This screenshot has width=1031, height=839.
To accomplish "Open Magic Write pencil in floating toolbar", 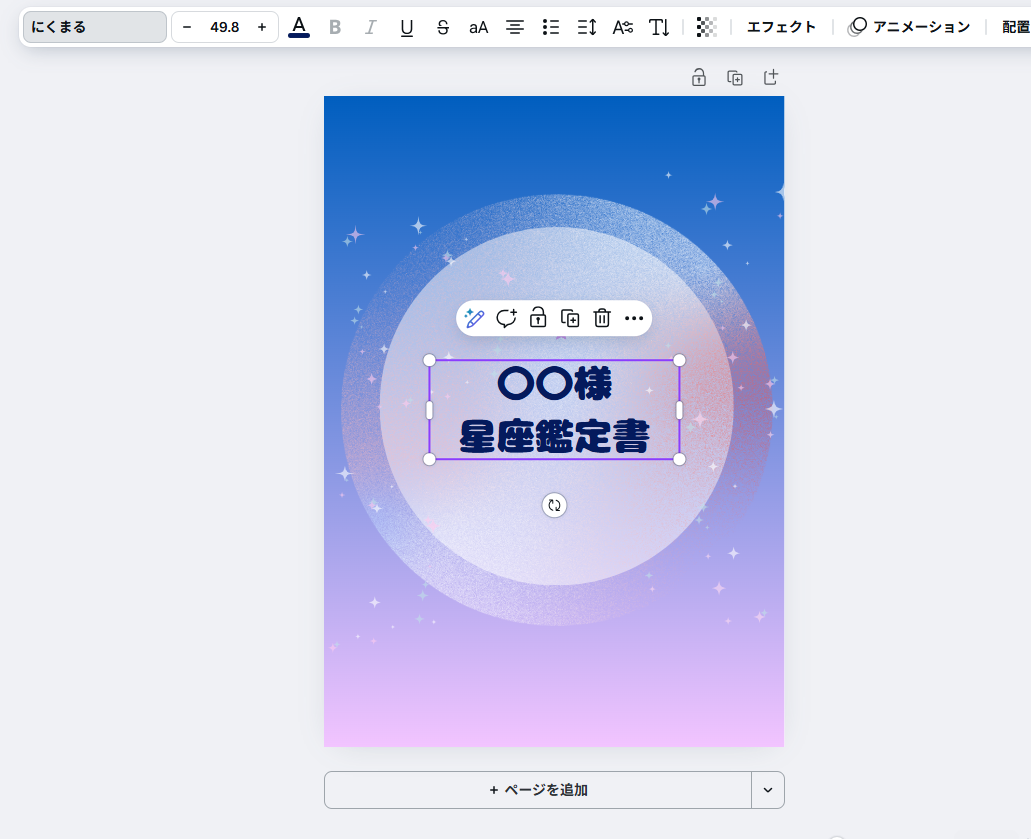I will coord(474,318).
